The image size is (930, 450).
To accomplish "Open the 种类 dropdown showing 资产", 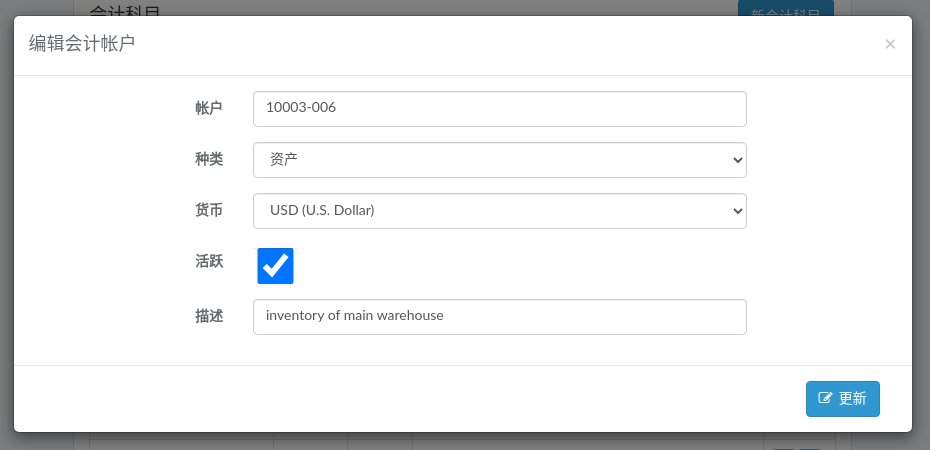I will [x=499, y=160].
